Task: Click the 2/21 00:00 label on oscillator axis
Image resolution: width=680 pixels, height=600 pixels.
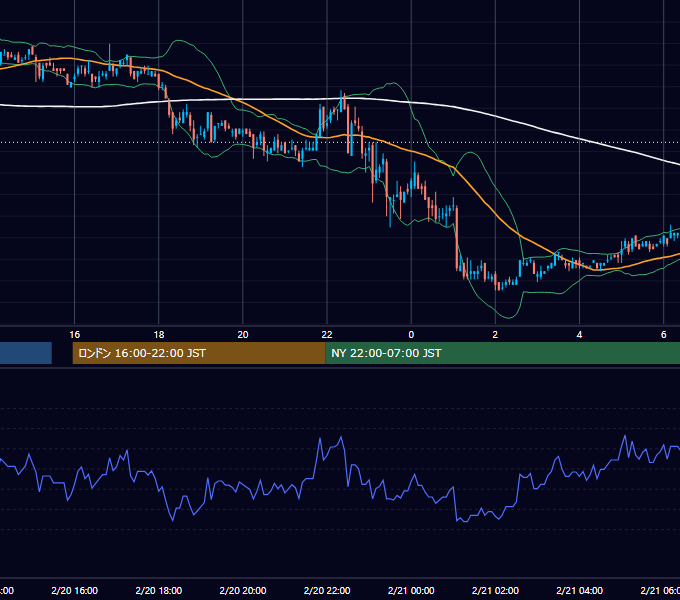Action: click(x=411, y=590)
